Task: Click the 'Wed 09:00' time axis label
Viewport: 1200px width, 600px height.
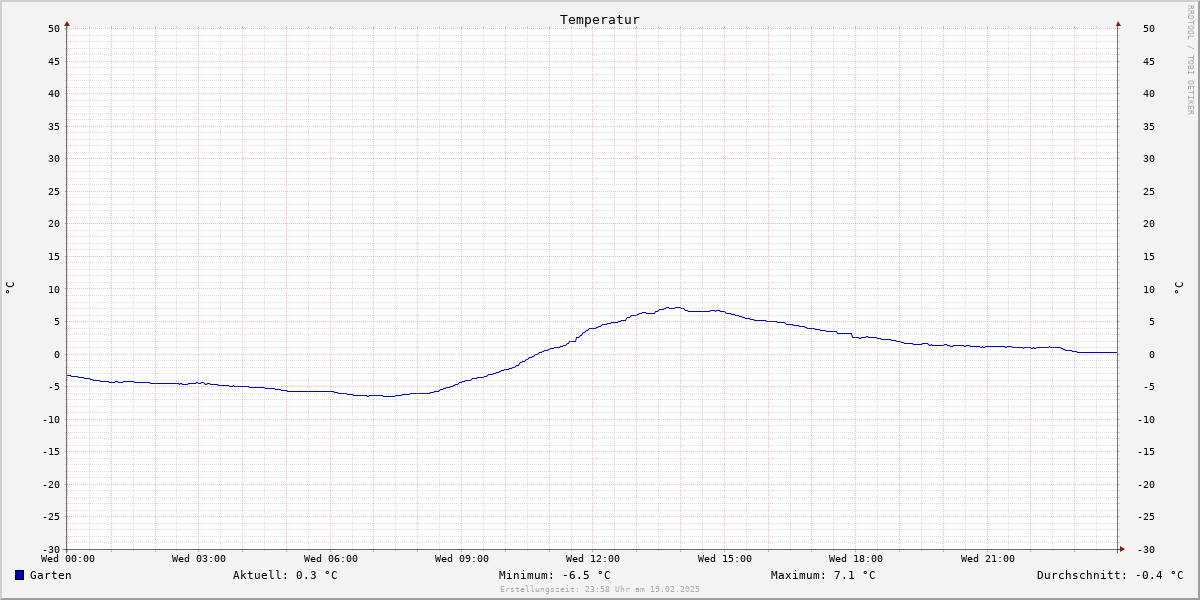Action: point(462,559)
